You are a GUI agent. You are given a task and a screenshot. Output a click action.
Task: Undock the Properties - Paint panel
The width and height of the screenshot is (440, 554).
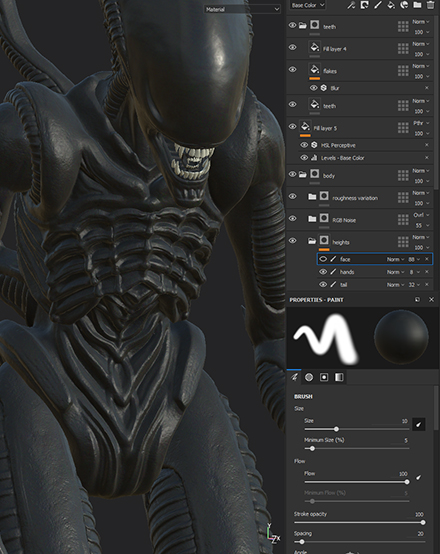click(417, 300)
